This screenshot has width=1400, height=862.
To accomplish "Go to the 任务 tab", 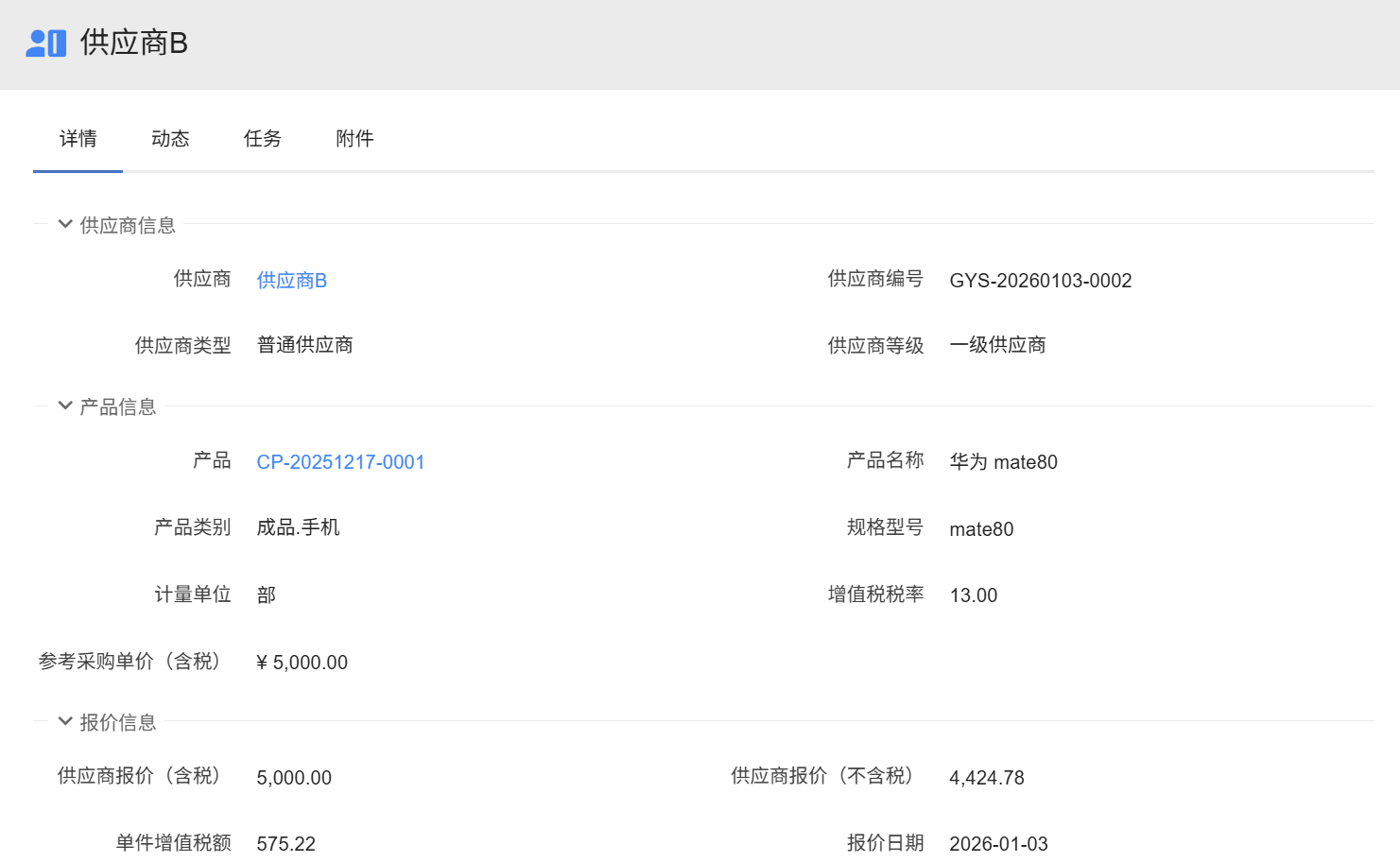I will coord(262,139).
